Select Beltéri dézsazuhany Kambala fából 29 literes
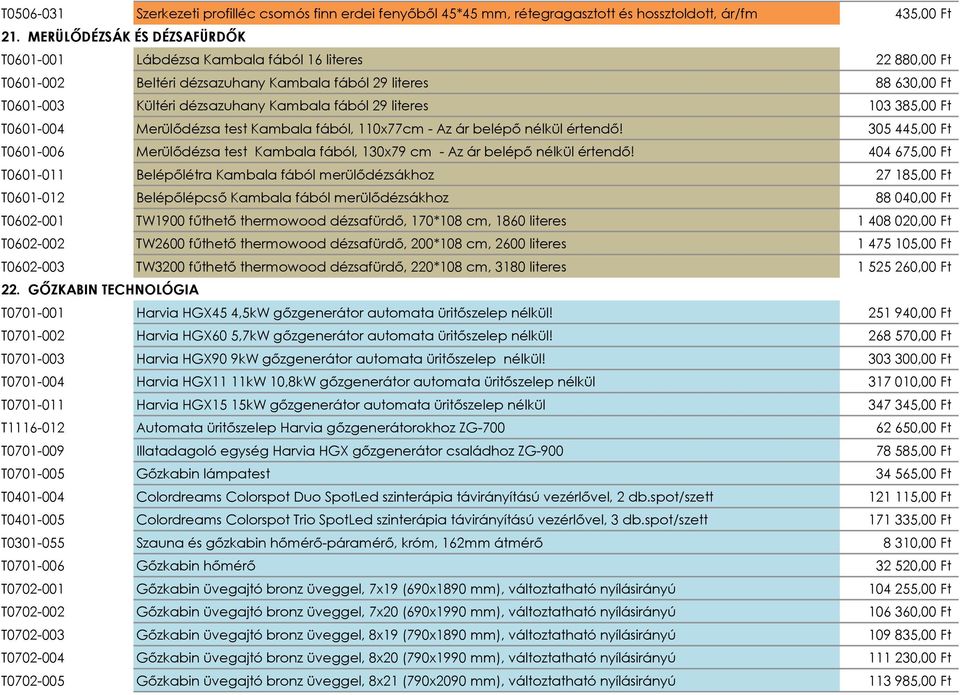The width and height of the screenshot is (960, 695). (487, 83)
